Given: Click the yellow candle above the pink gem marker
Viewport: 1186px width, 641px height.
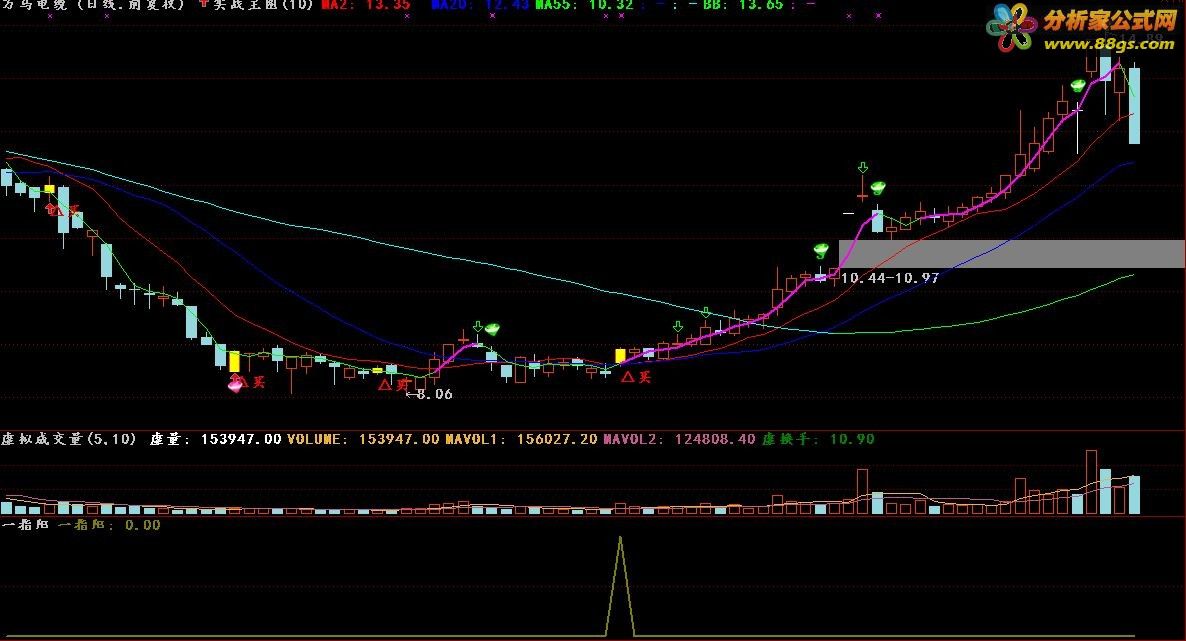Looking at the screenshot, I should 234,361.
